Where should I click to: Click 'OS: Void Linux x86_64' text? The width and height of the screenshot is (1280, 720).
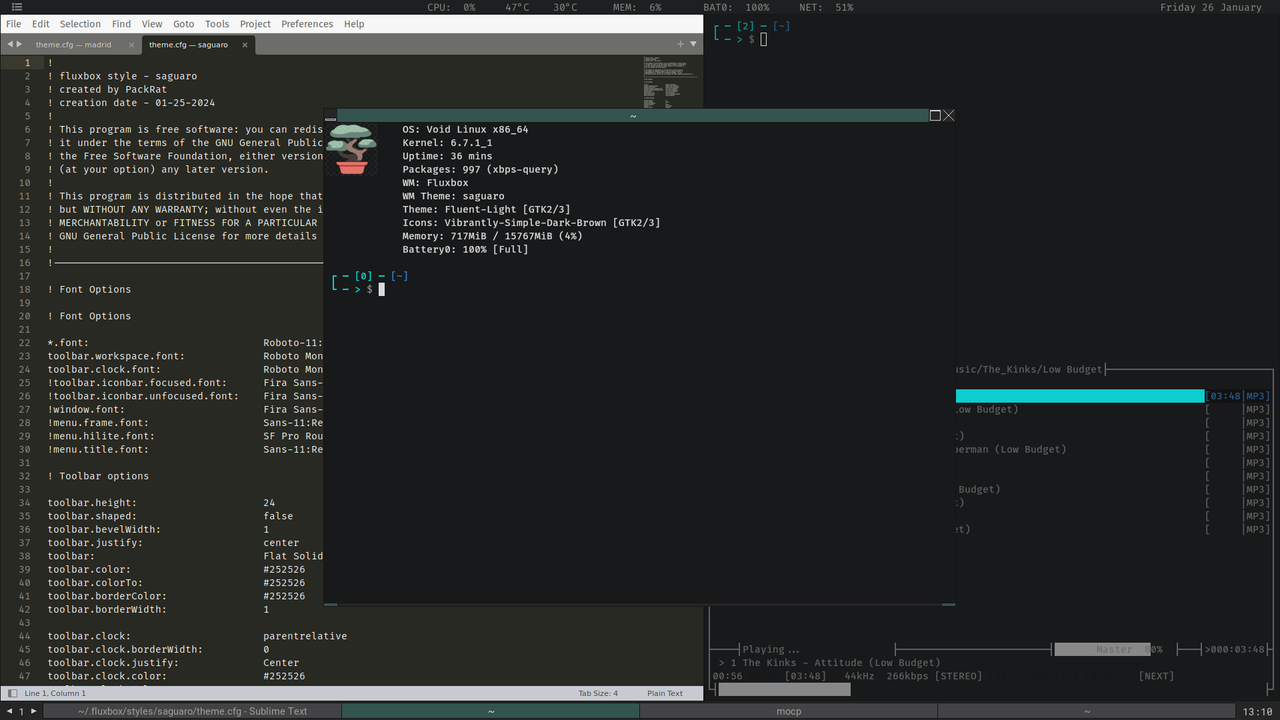tap(465, 129)
